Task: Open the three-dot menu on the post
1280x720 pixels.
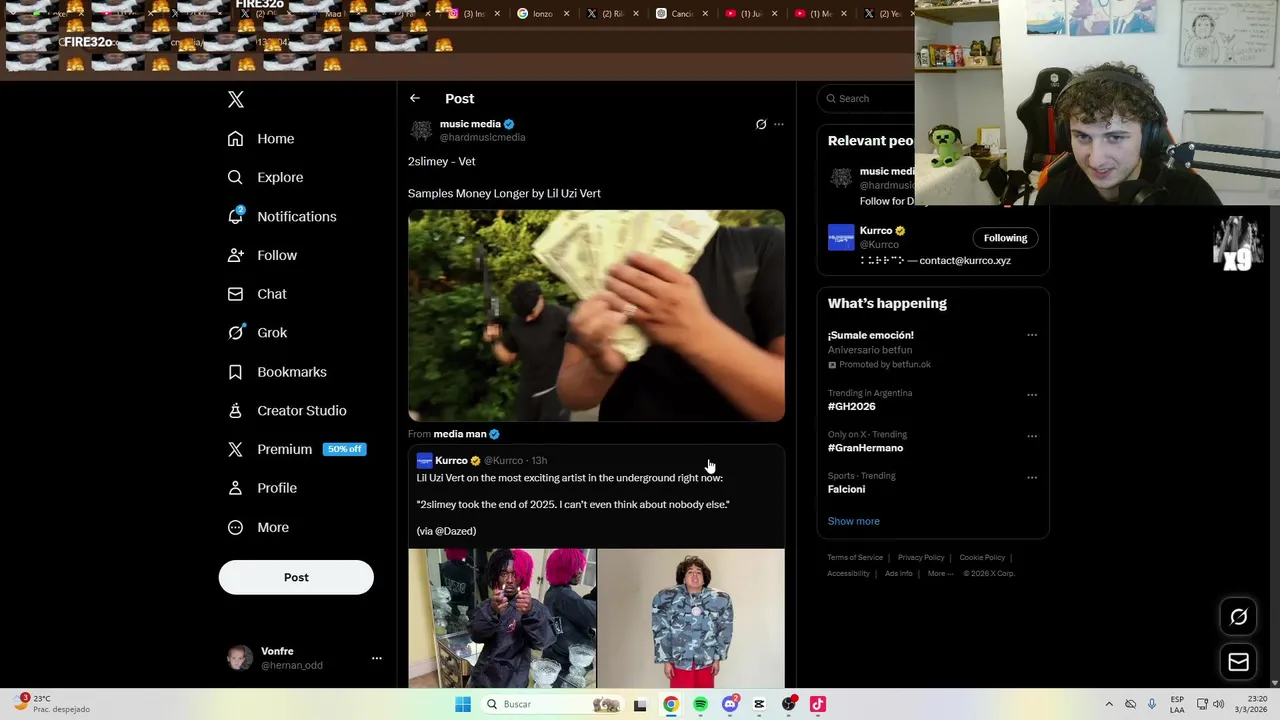Action: [779, 125]
